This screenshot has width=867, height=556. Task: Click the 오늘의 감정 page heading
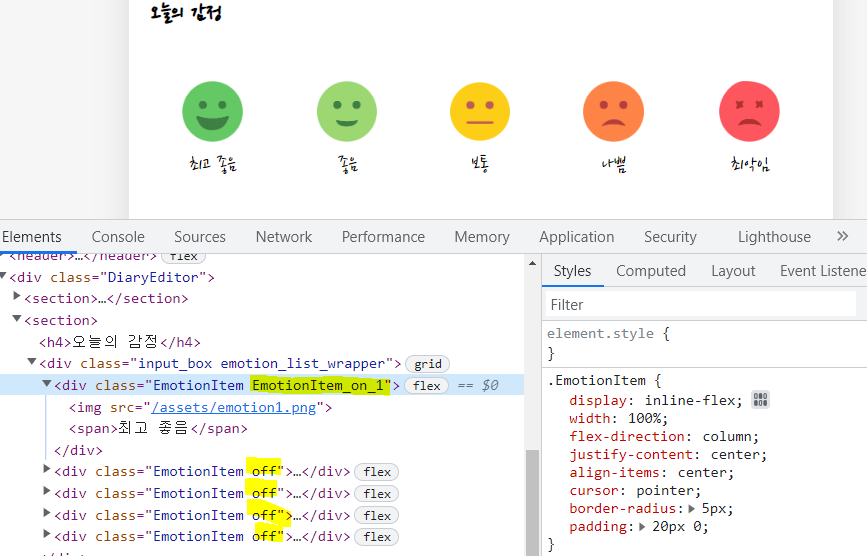point(186,12)
